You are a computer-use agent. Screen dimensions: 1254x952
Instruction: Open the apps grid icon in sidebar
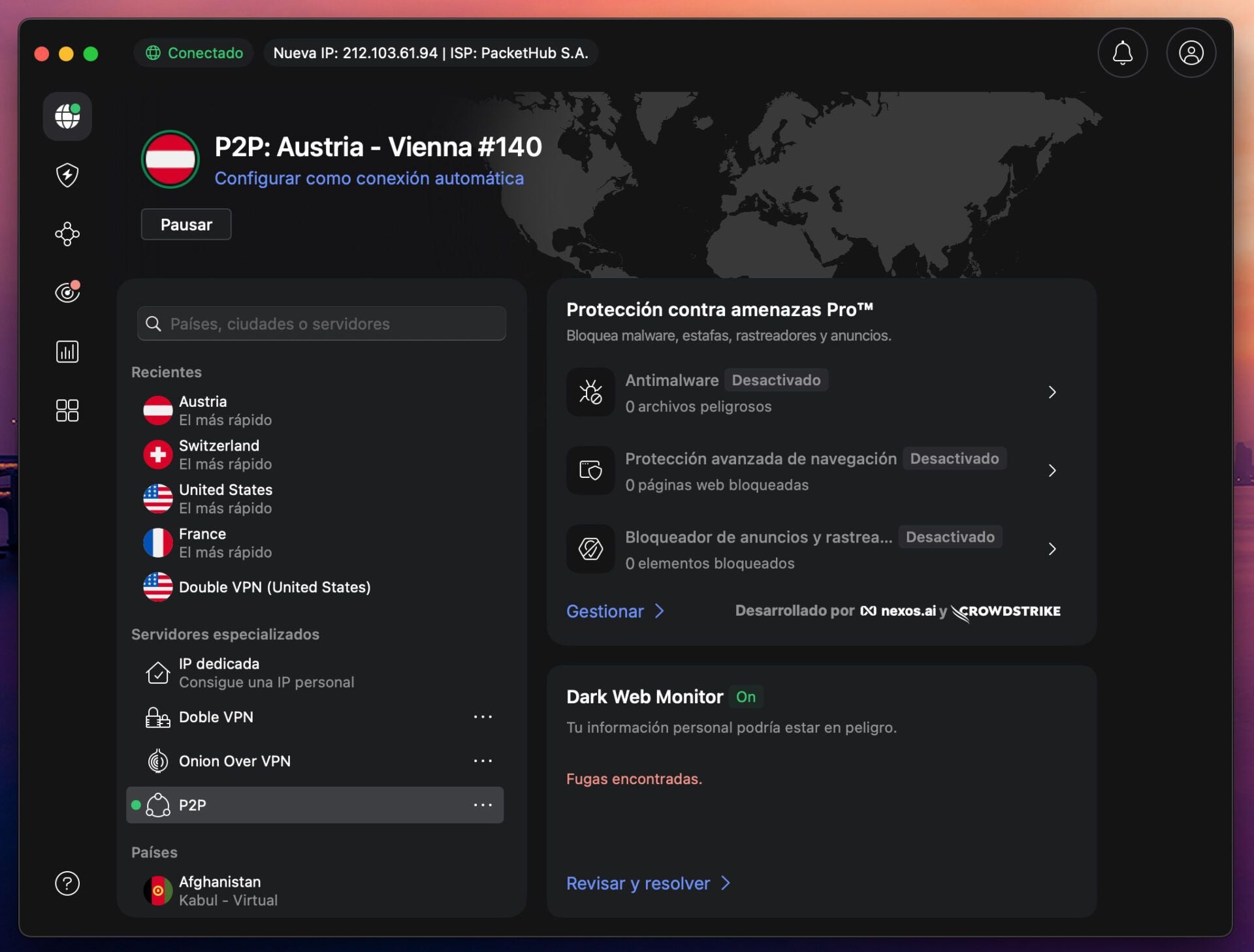67,410
